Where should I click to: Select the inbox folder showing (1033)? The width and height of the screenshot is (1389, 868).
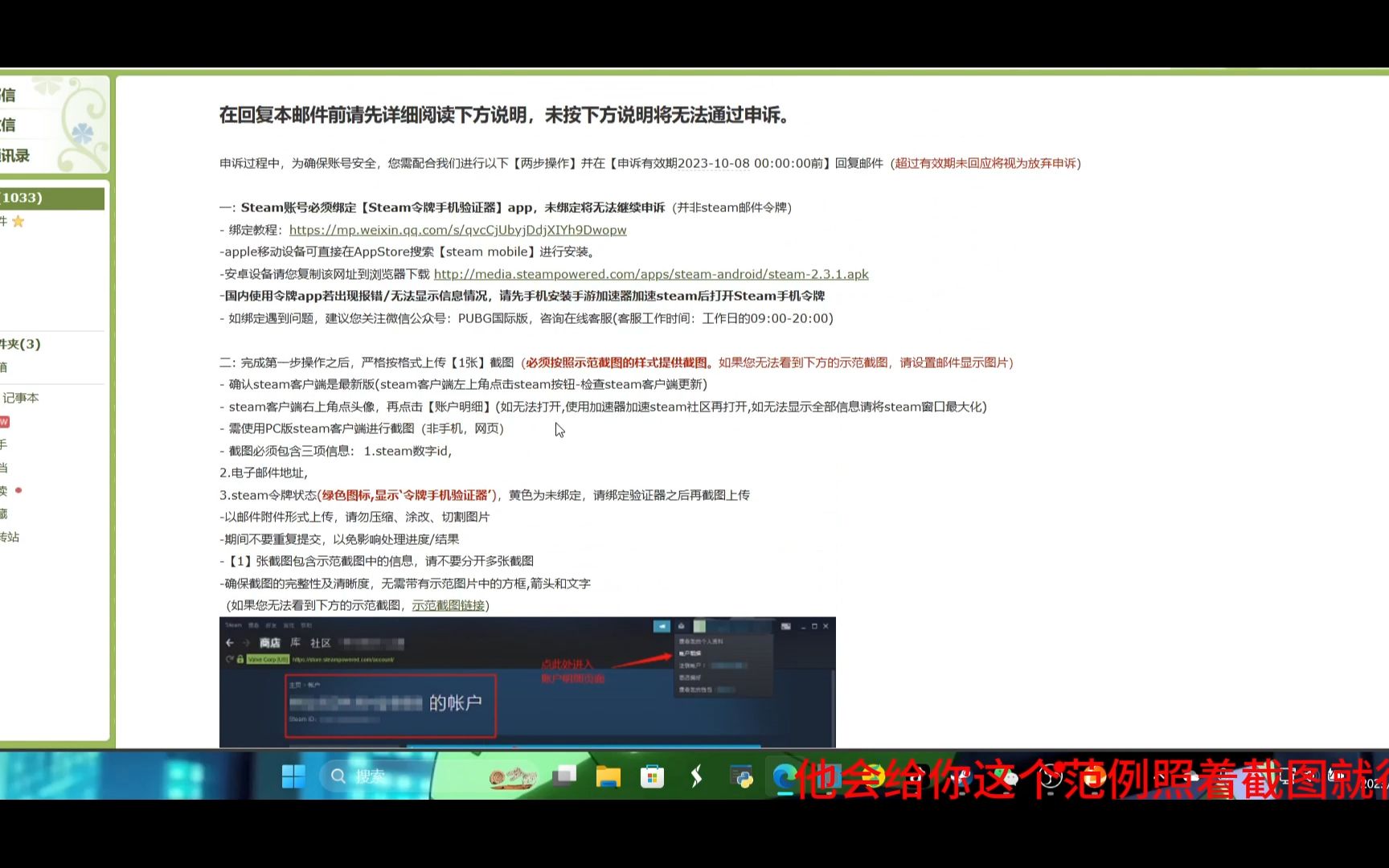tap(52, 198)
